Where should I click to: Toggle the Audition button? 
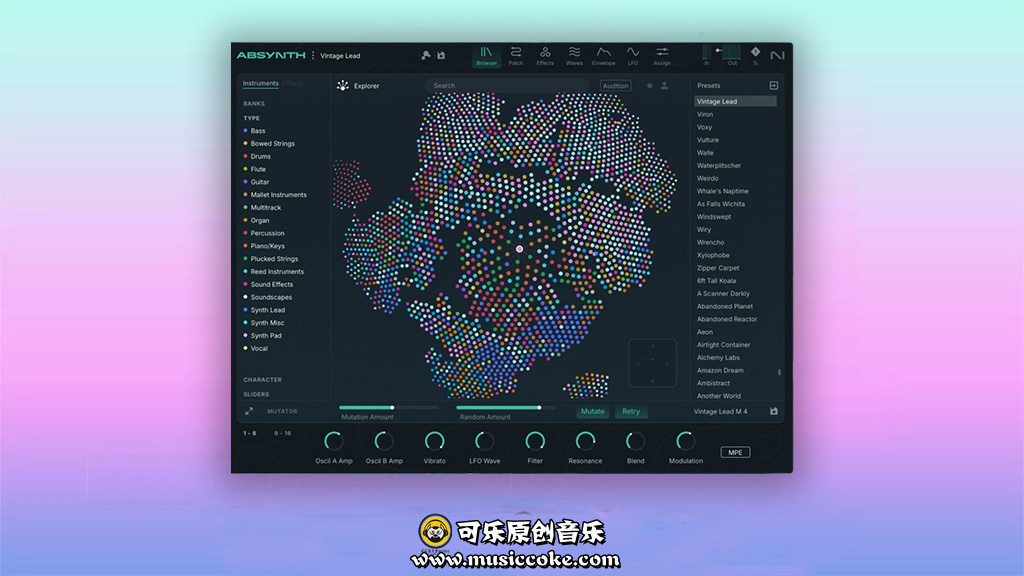(x=615, y=86)
